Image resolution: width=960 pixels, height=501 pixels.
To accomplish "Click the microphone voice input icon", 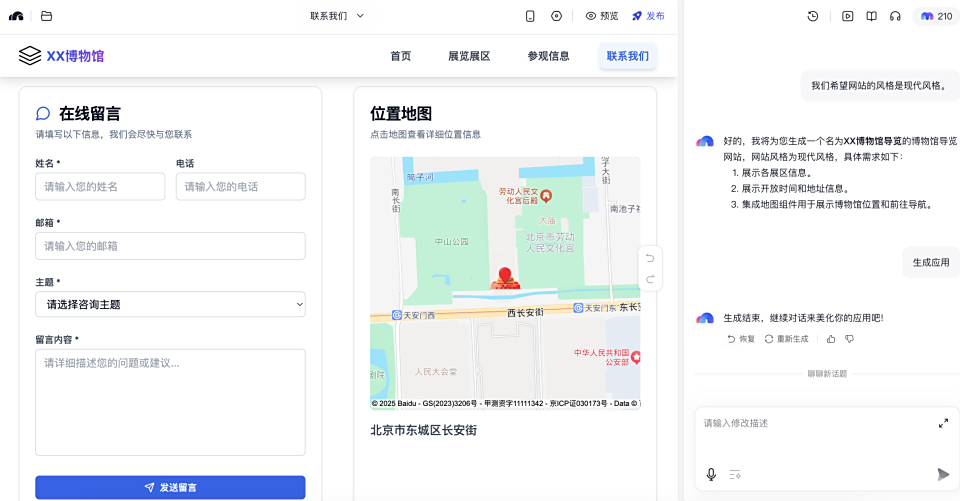I will coord(711,474).
